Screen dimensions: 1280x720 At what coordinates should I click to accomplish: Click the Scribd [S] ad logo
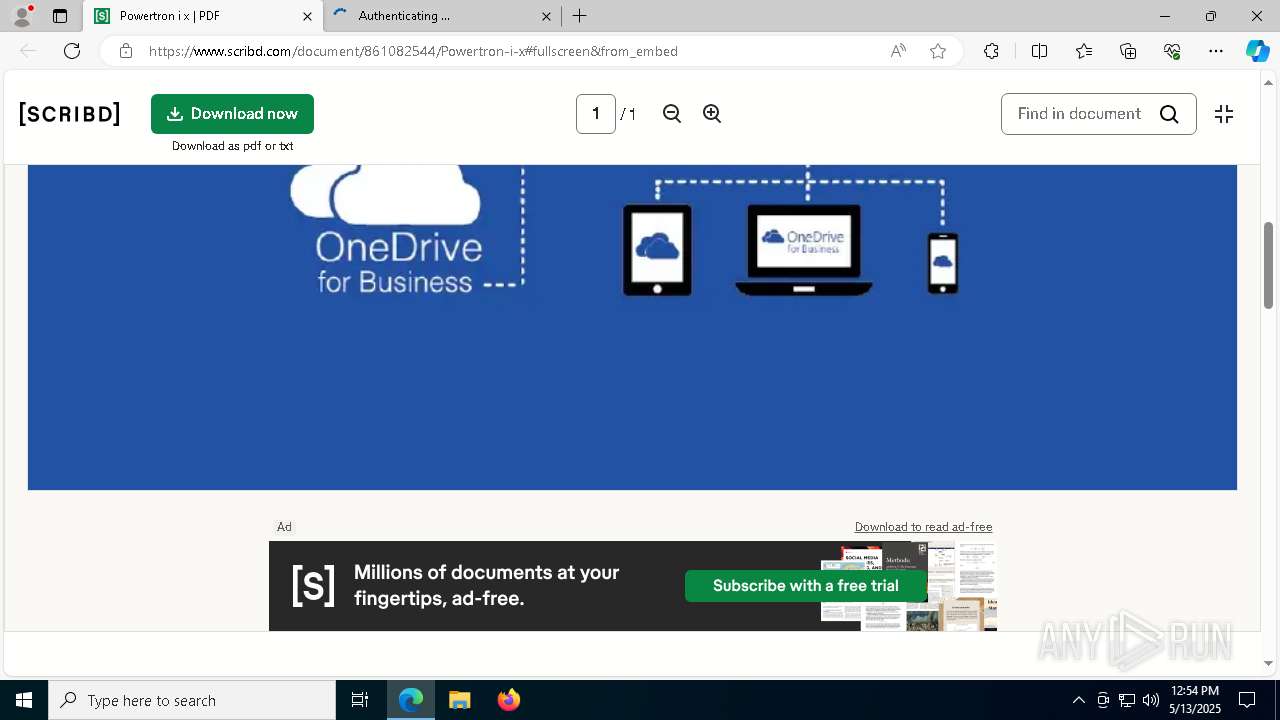coord(313,585)
